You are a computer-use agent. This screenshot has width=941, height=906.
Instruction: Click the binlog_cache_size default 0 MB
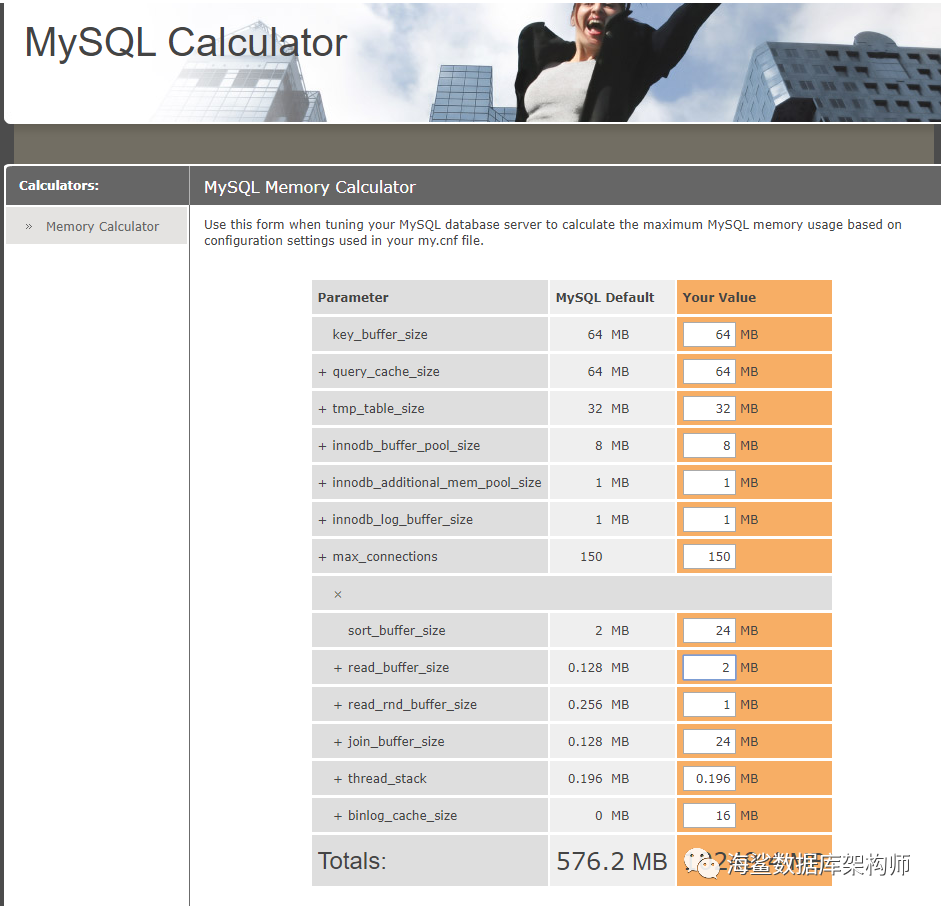tap(612, 815)
